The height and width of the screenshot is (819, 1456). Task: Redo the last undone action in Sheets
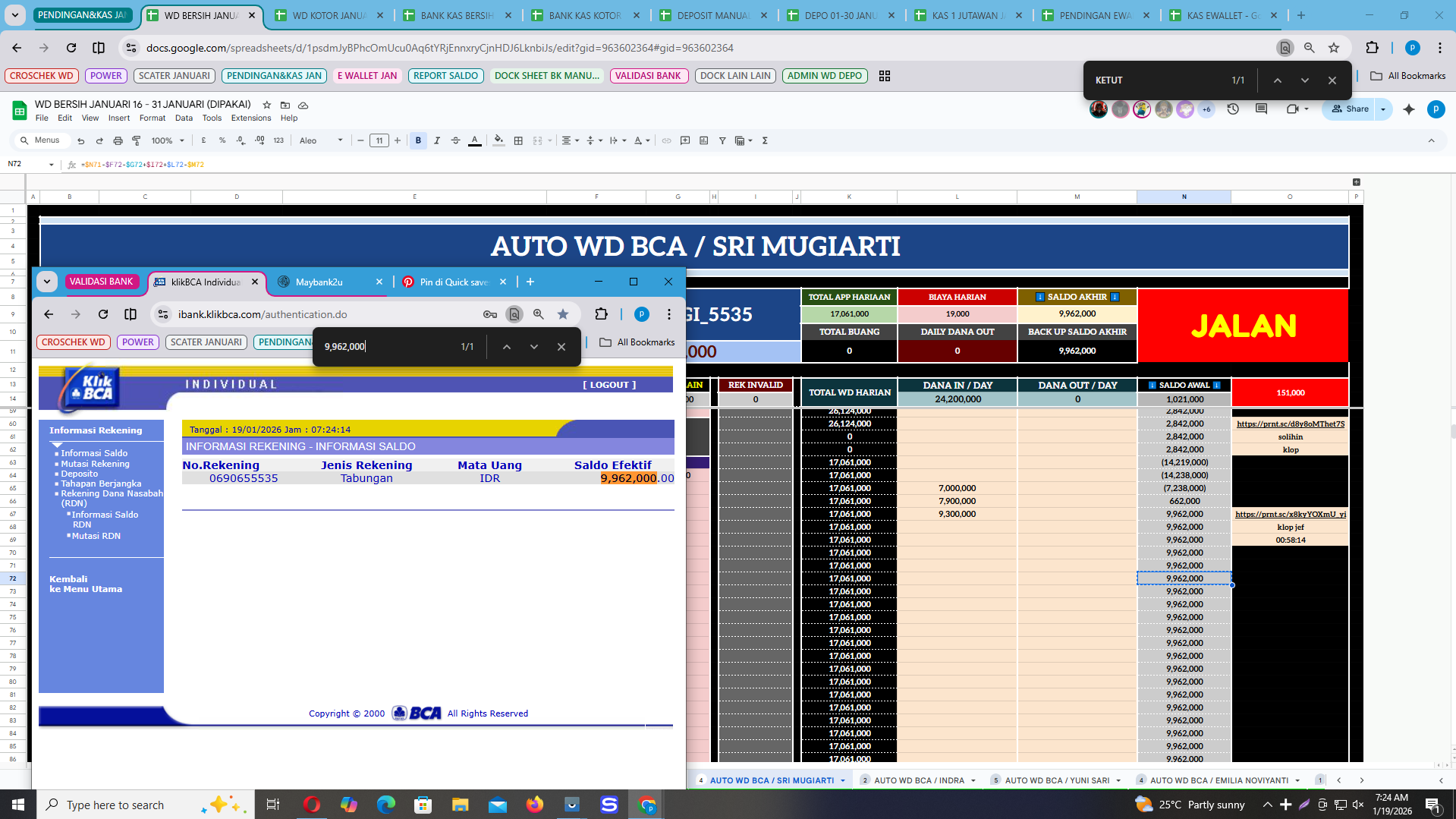coord(99,140)
